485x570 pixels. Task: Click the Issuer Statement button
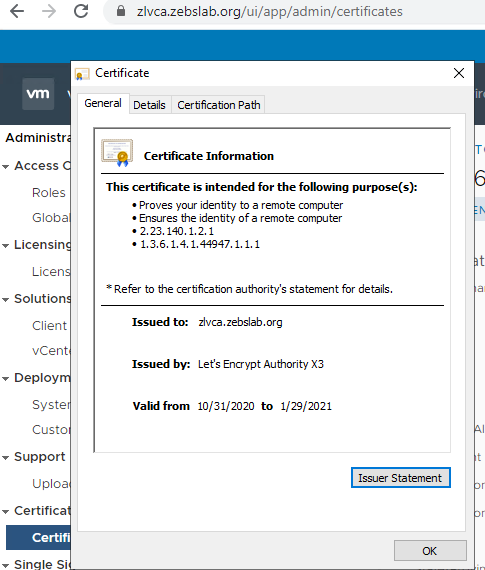[401, 478]
